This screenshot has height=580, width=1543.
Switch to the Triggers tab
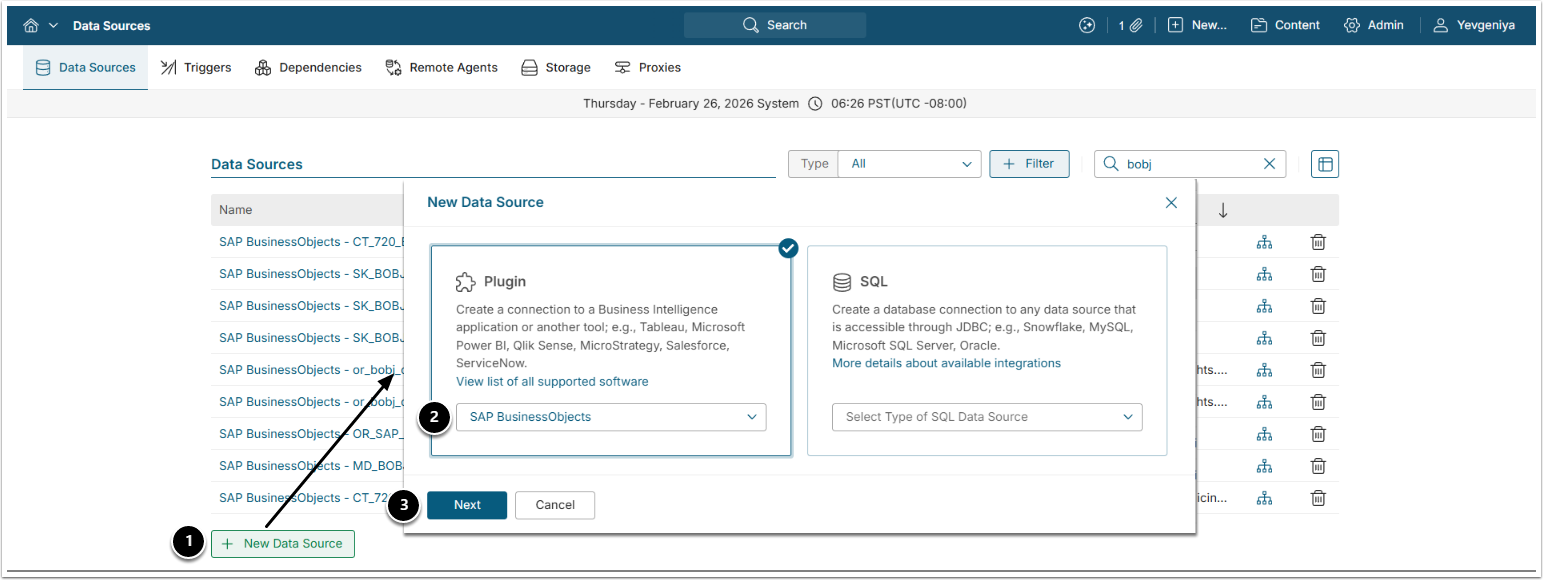196,68
